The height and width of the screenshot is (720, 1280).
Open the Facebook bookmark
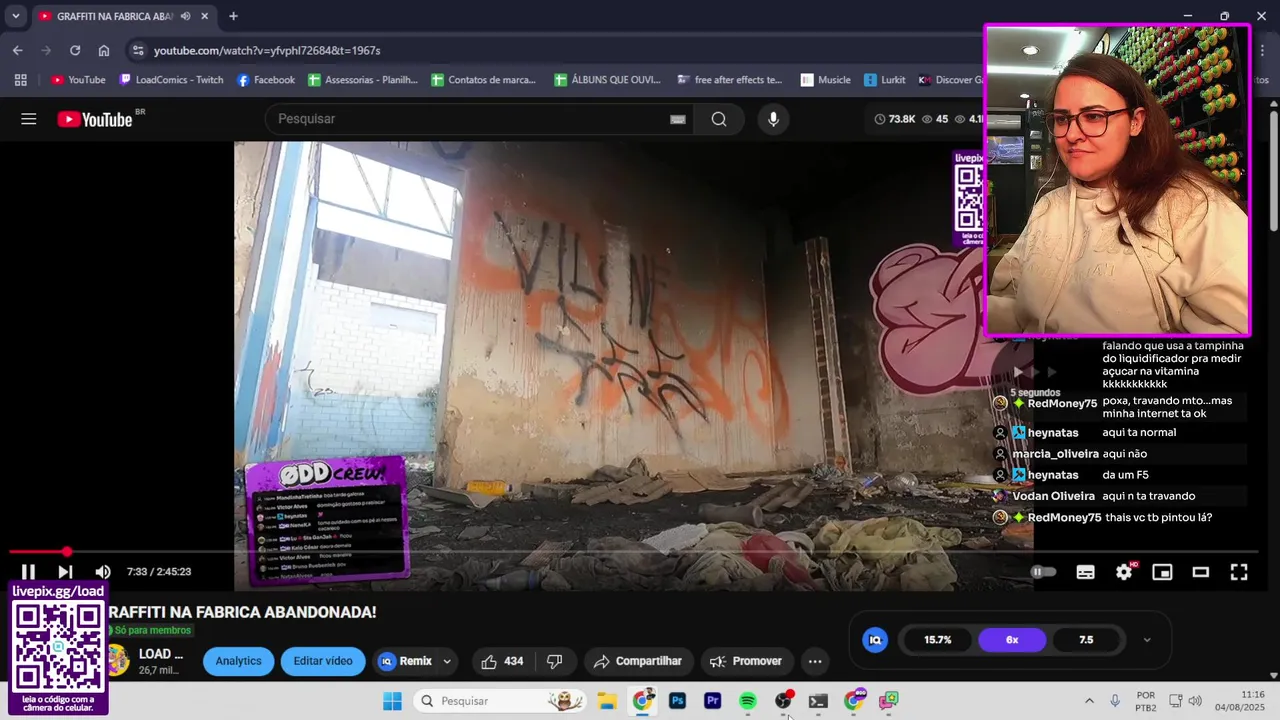[266, 80]
